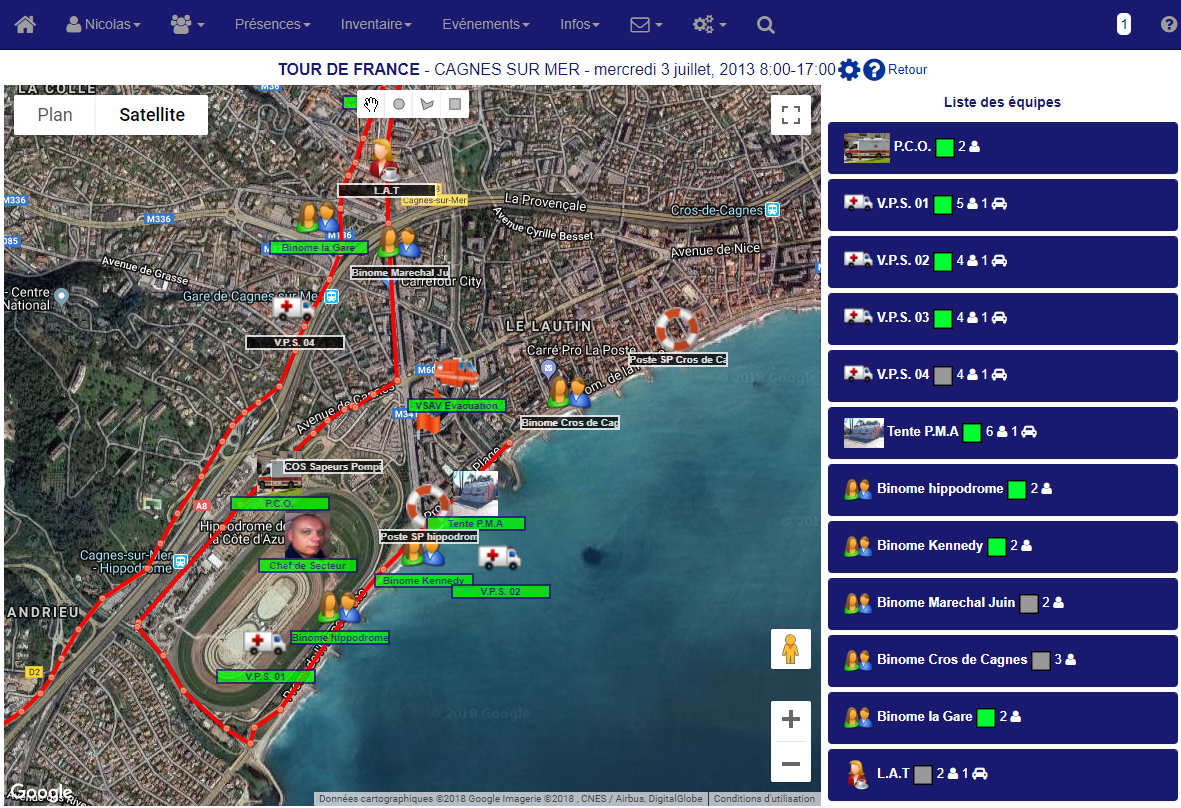Open the Nicolas user dropdown
This screenshot has height=808, width=1181.
[x=103, y=24]
